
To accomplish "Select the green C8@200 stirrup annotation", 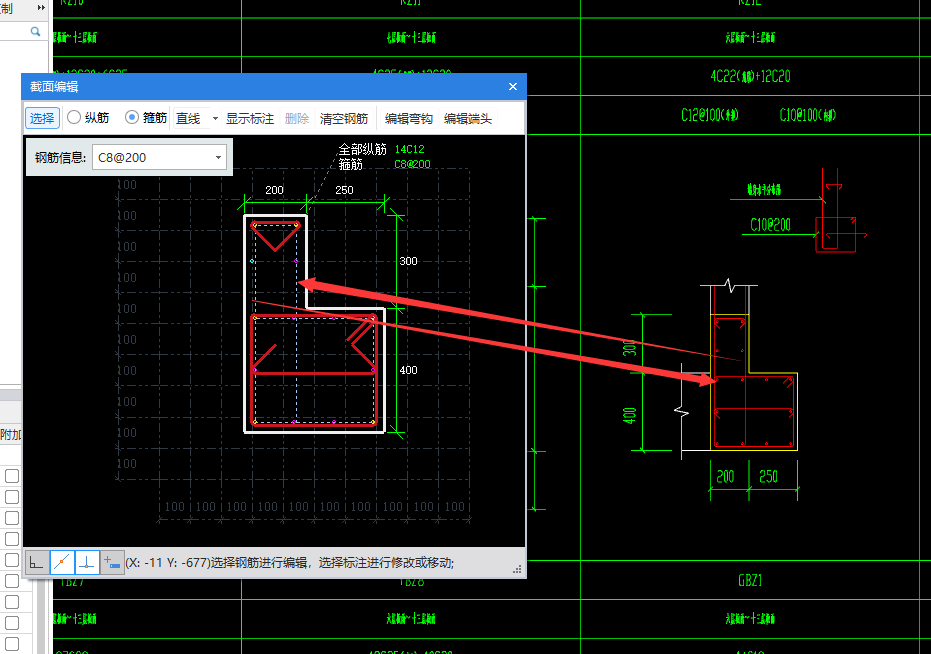I will (412, 164).
